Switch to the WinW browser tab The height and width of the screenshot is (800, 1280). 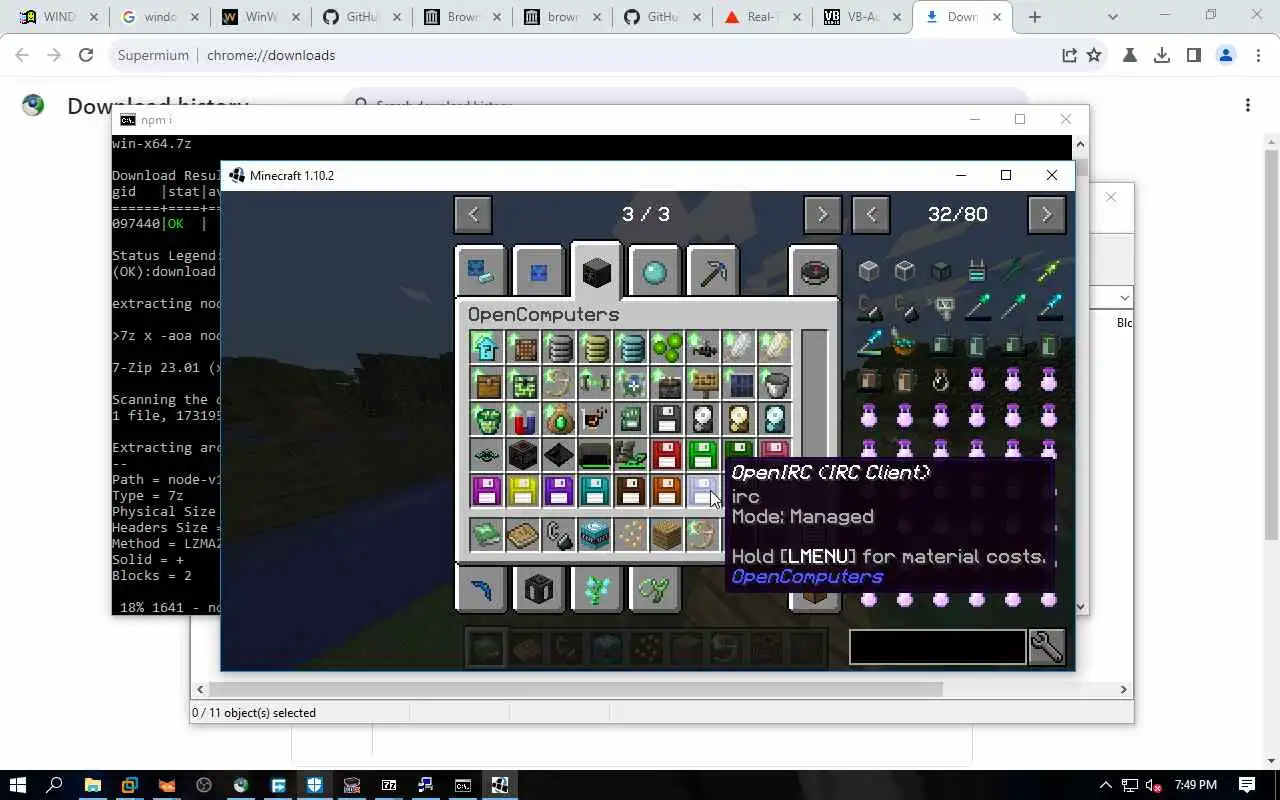point(260,17)
